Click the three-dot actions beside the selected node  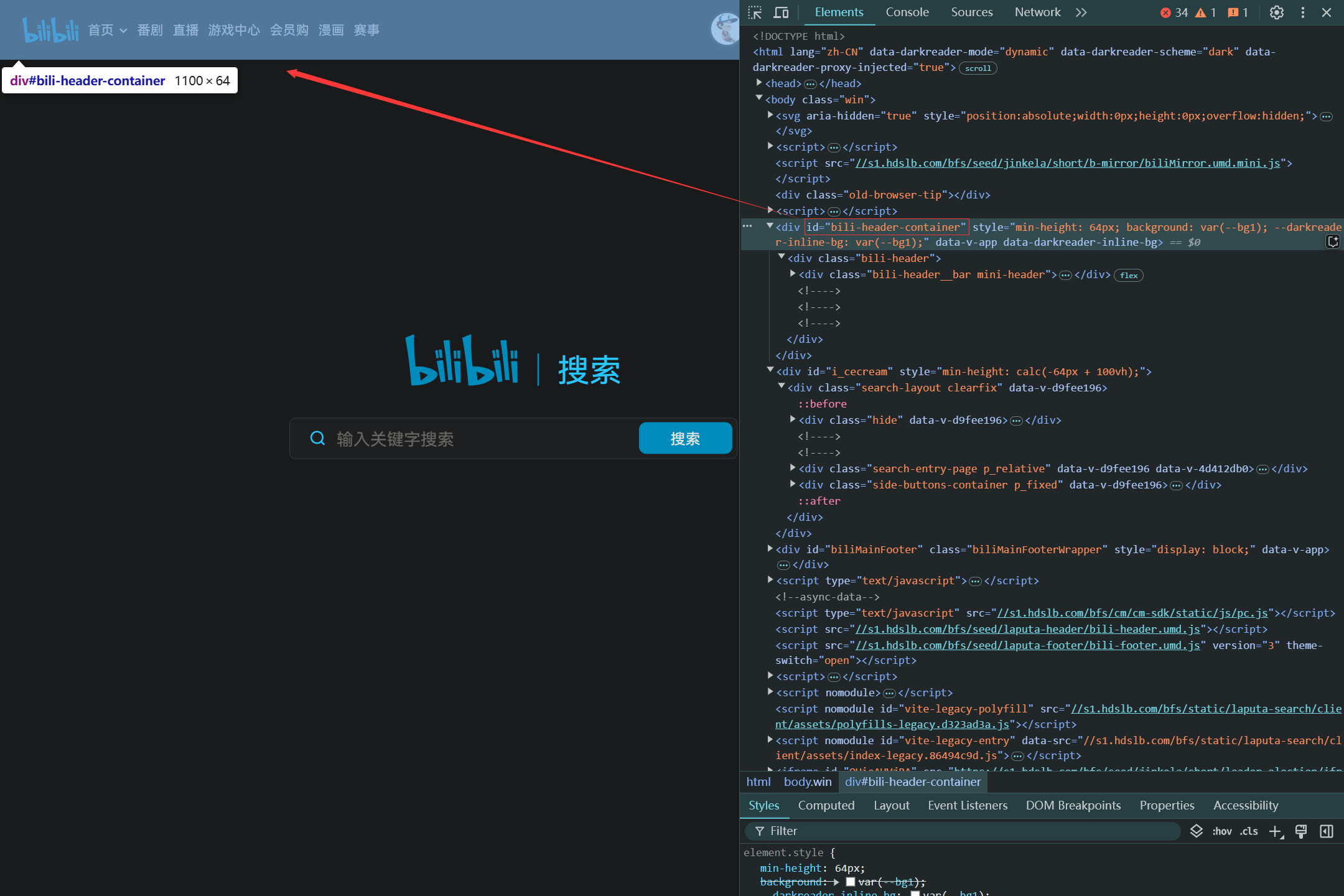[x=747, y=226]
